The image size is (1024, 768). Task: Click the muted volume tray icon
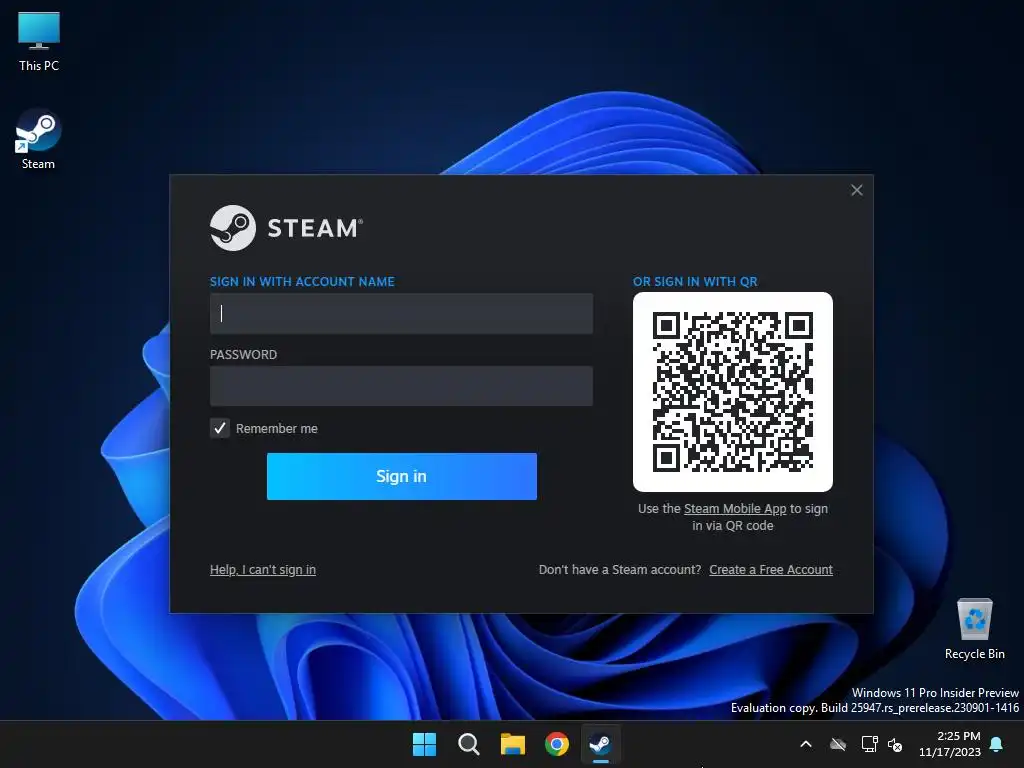(x=895, y=744)
